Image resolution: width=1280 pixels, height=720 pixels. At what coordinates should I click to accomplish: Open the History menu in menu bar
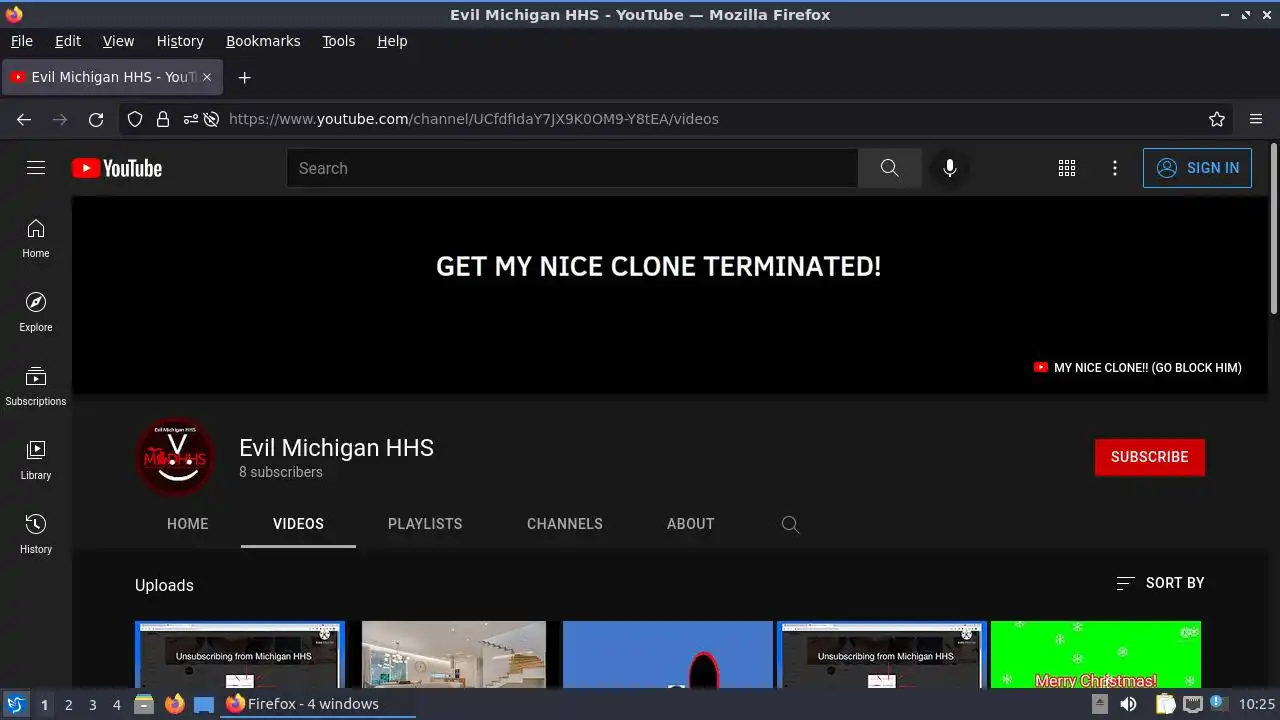click(x=180, y=41)
